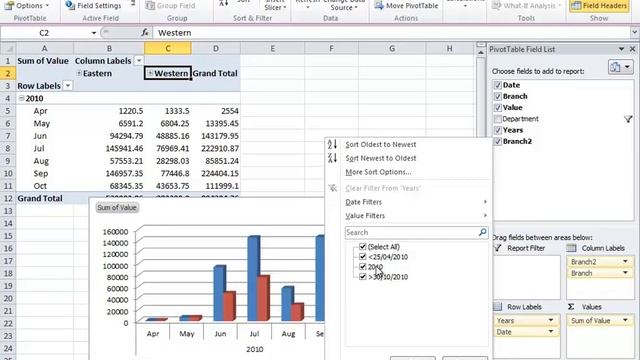Open Field Settings dialog
The height and width of the screenshot is (360, 640).
[93, 6]
